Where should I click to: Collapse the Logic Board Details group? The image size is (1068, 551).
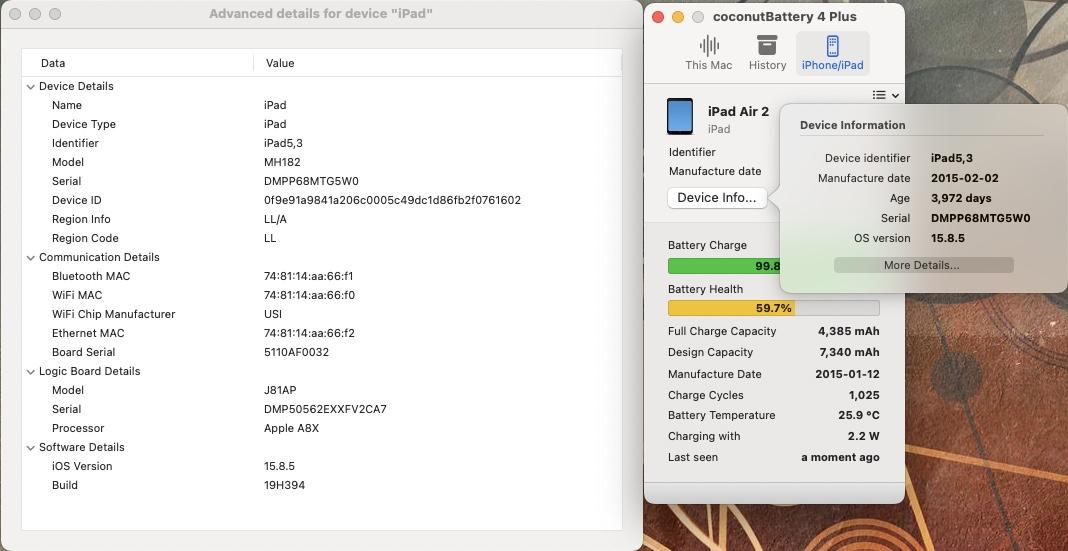click(x=31, y=371)
